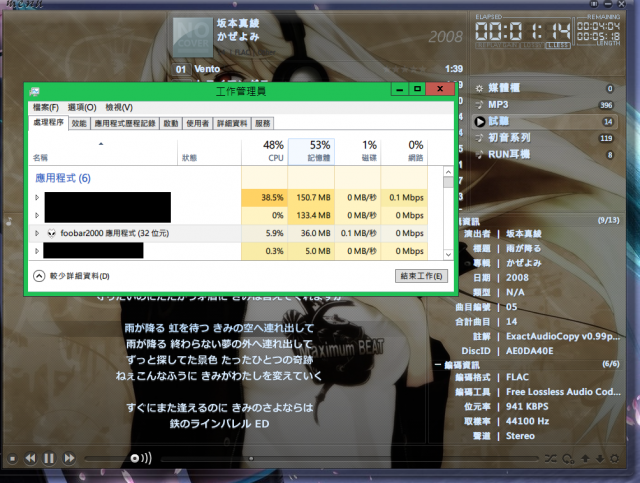Select the RUN耳機 playlist
Image resolution: width=640 pixels, height=483 pixels.
click(545, 155)
